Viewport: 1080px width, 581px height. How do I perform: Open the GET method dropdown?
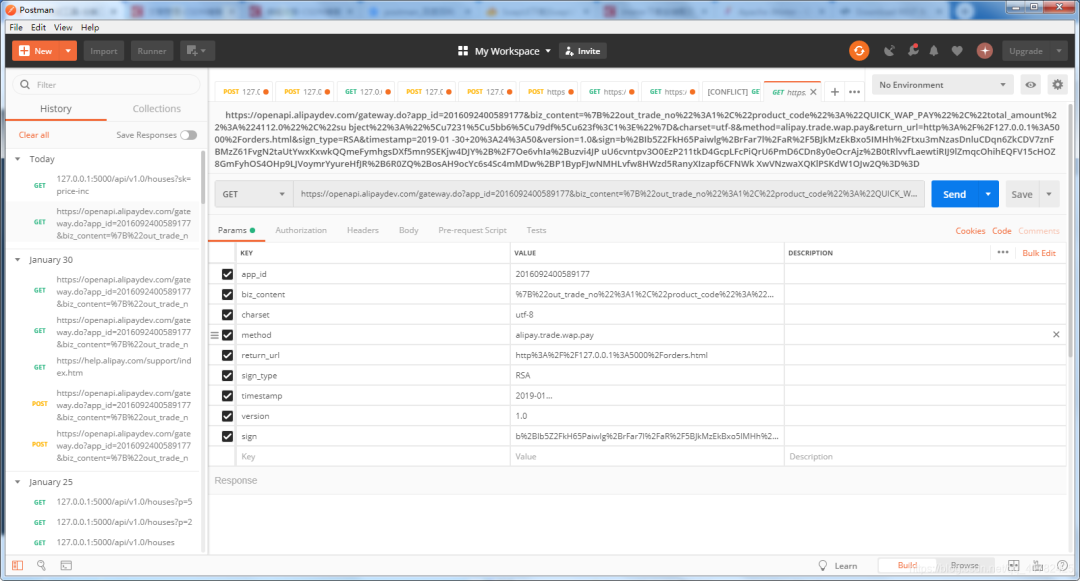(x=253, y=194)
